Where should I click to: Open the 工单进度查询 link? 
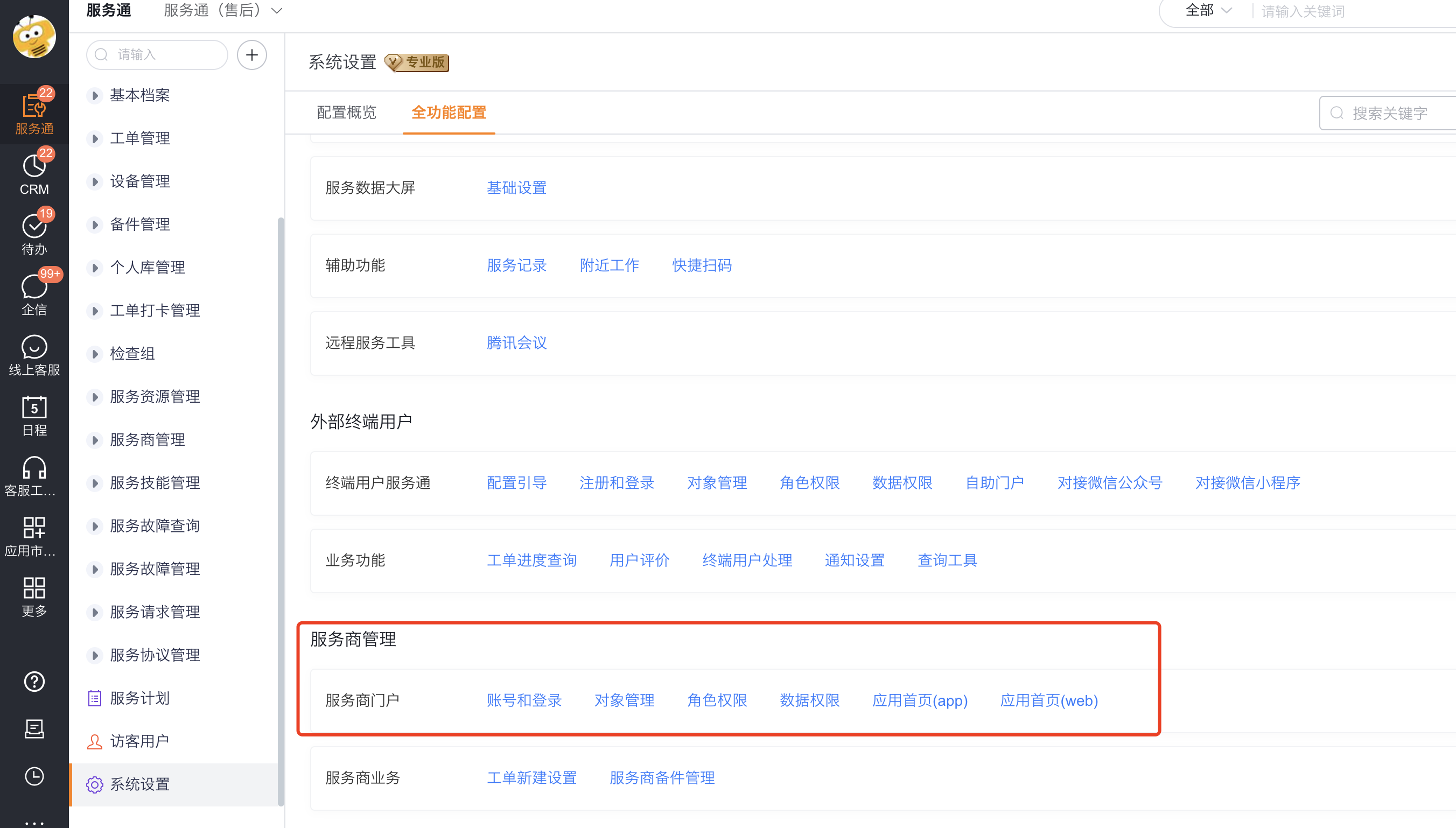[x=532, y=560]
